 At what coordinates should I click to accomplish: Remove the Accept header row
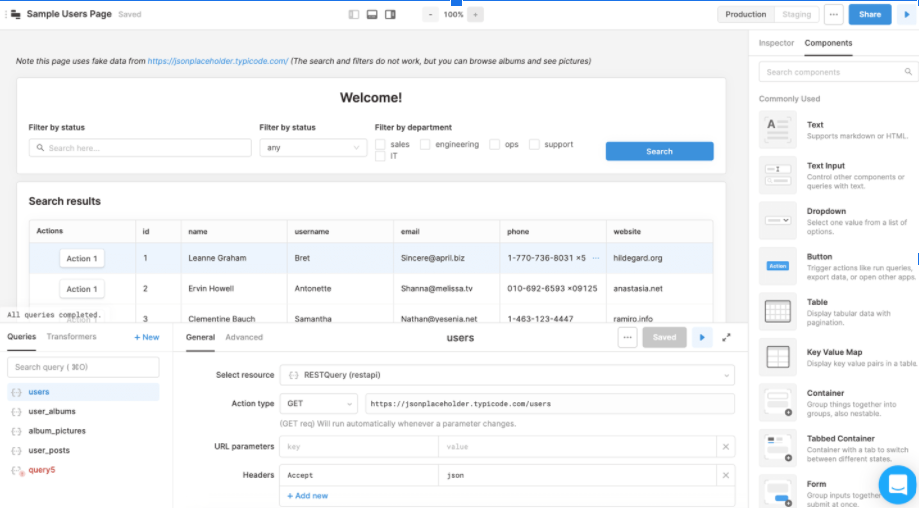tap(726, 475)
